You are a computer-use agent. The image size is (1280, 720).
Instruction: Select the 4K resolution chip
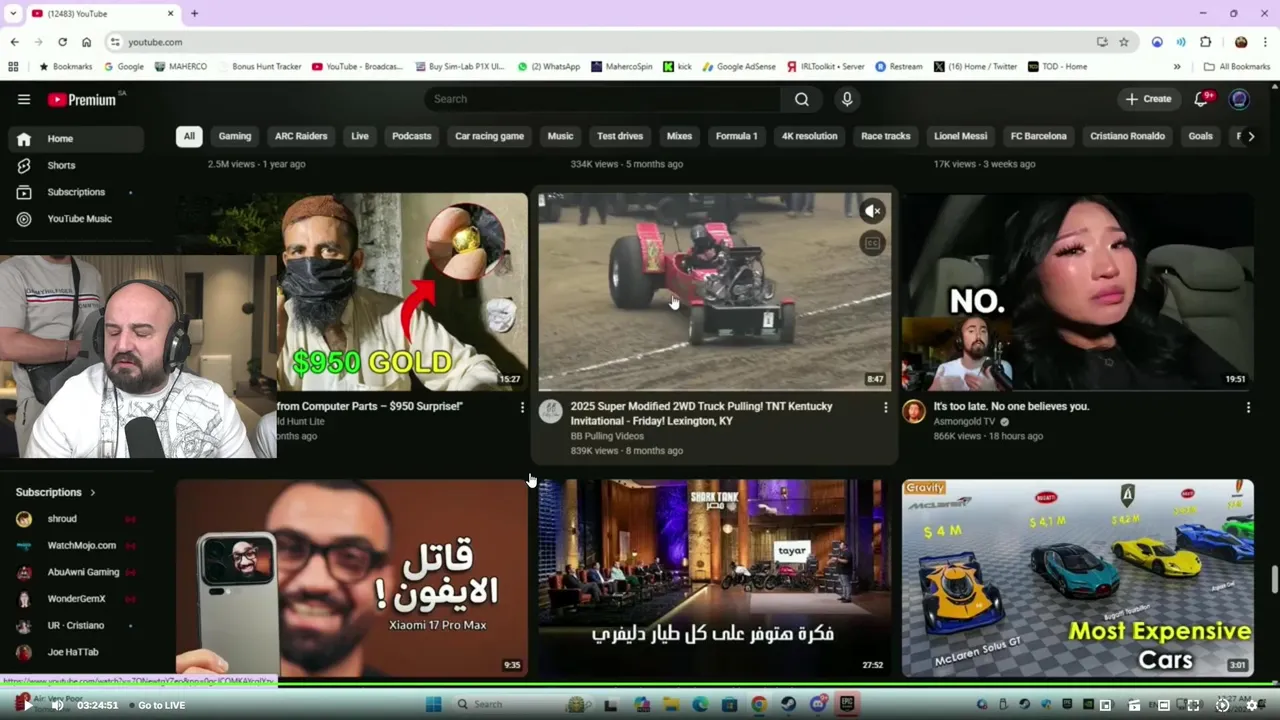click(810, 136)
